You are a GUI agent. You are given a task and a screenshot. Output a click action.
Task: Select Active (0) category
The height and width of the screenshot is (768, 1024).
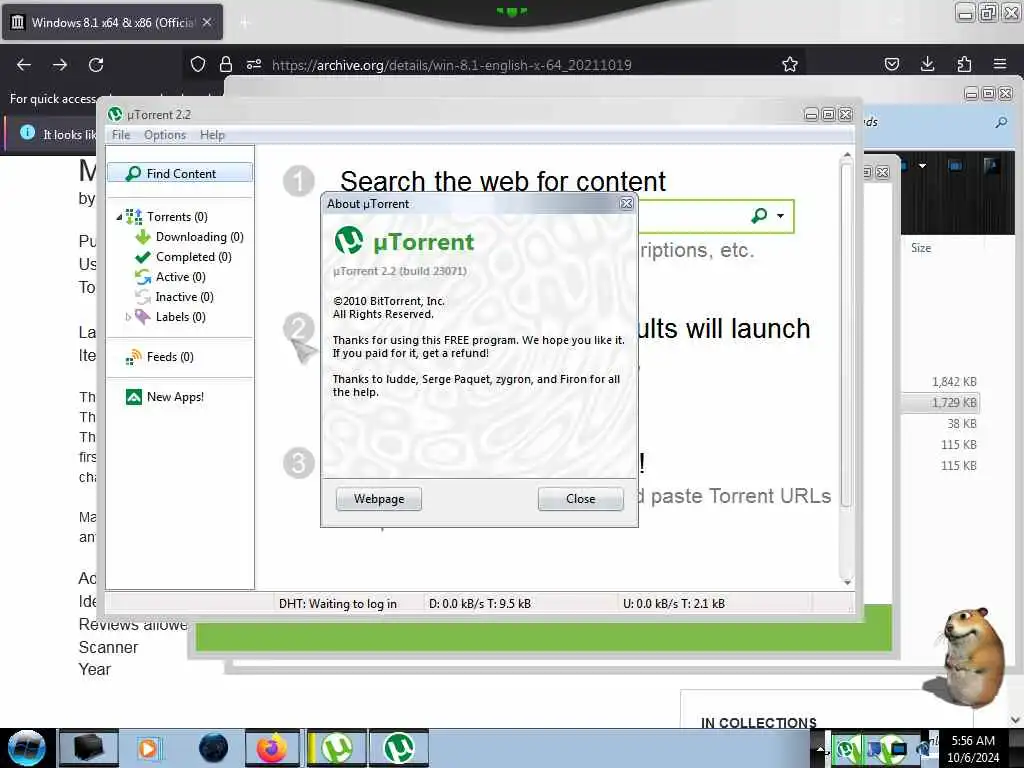(180, 277)
